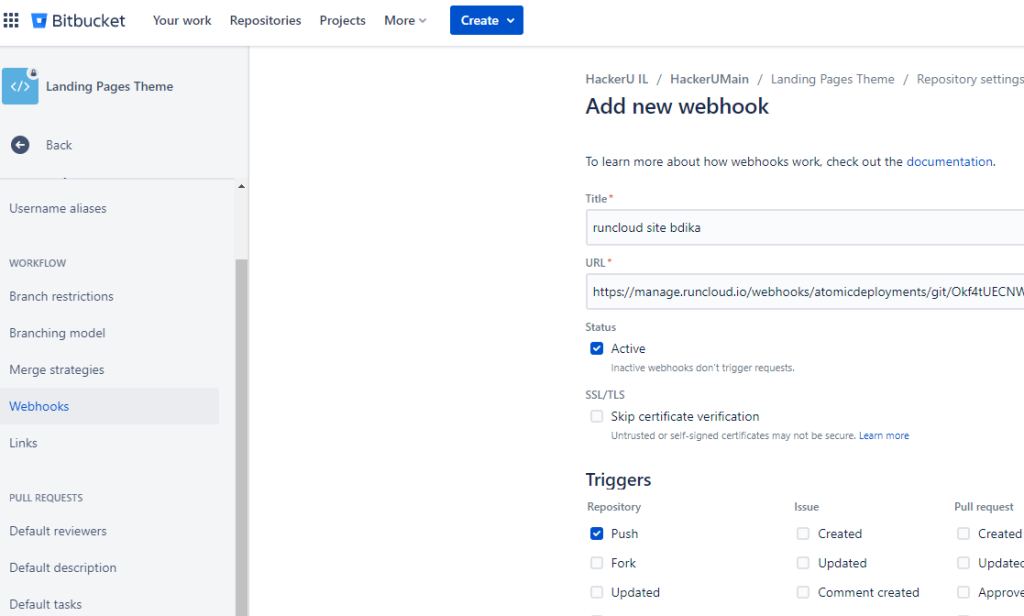
Task: Click the Back arrow icon
Action: [x=20, y=145]
